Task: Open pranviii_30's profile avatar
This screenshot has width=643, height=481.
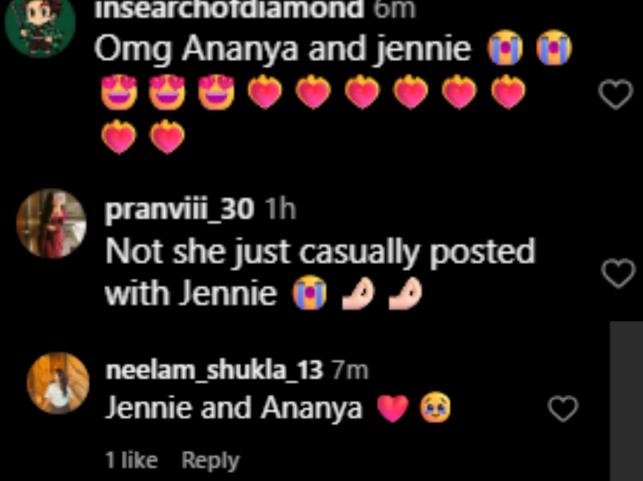Action: (x=51, y=223)
